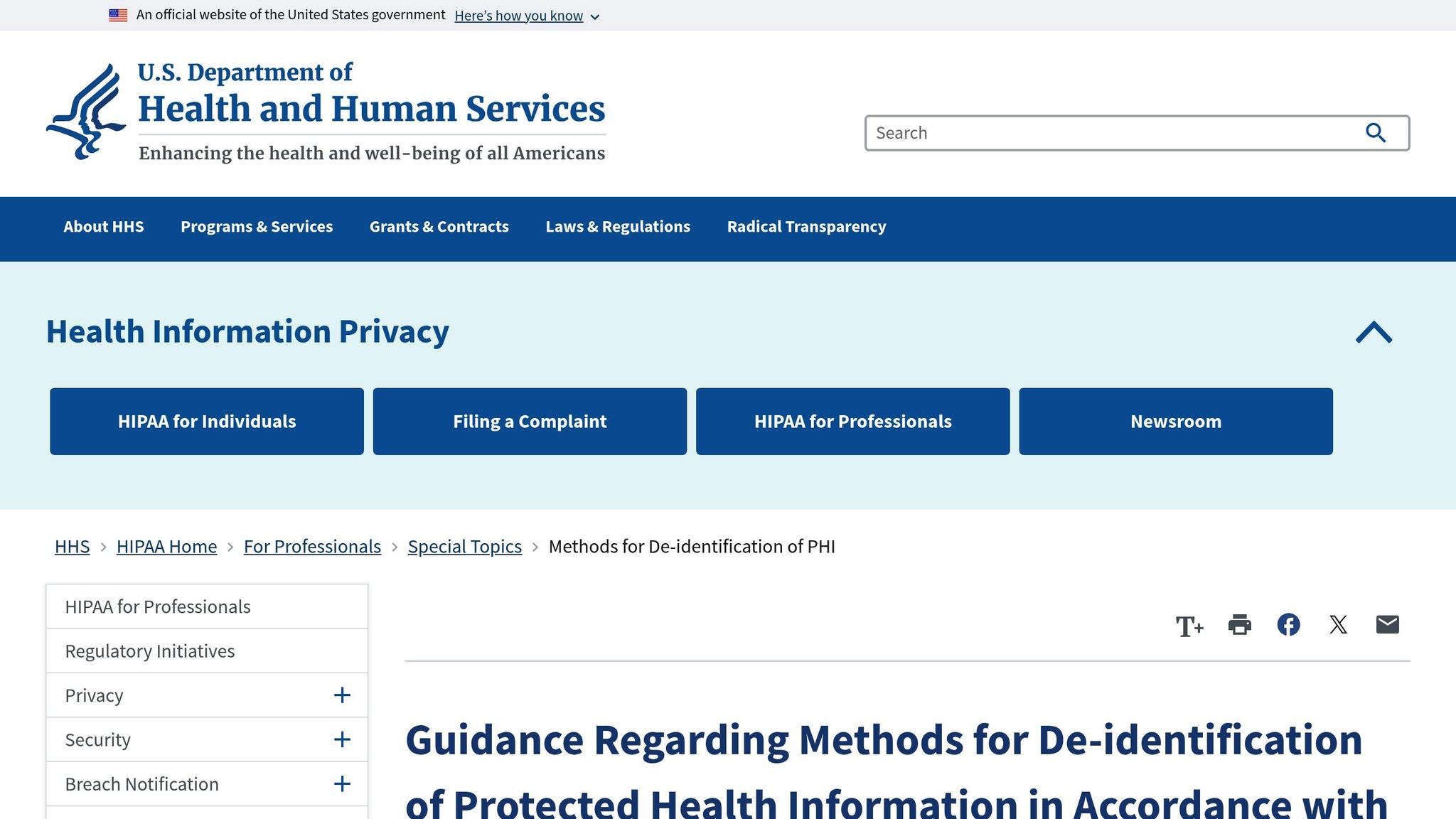Viewport: 1456px width, 819px height.
Task: Click the HHS eagle logo
Action: pos(87,112)
